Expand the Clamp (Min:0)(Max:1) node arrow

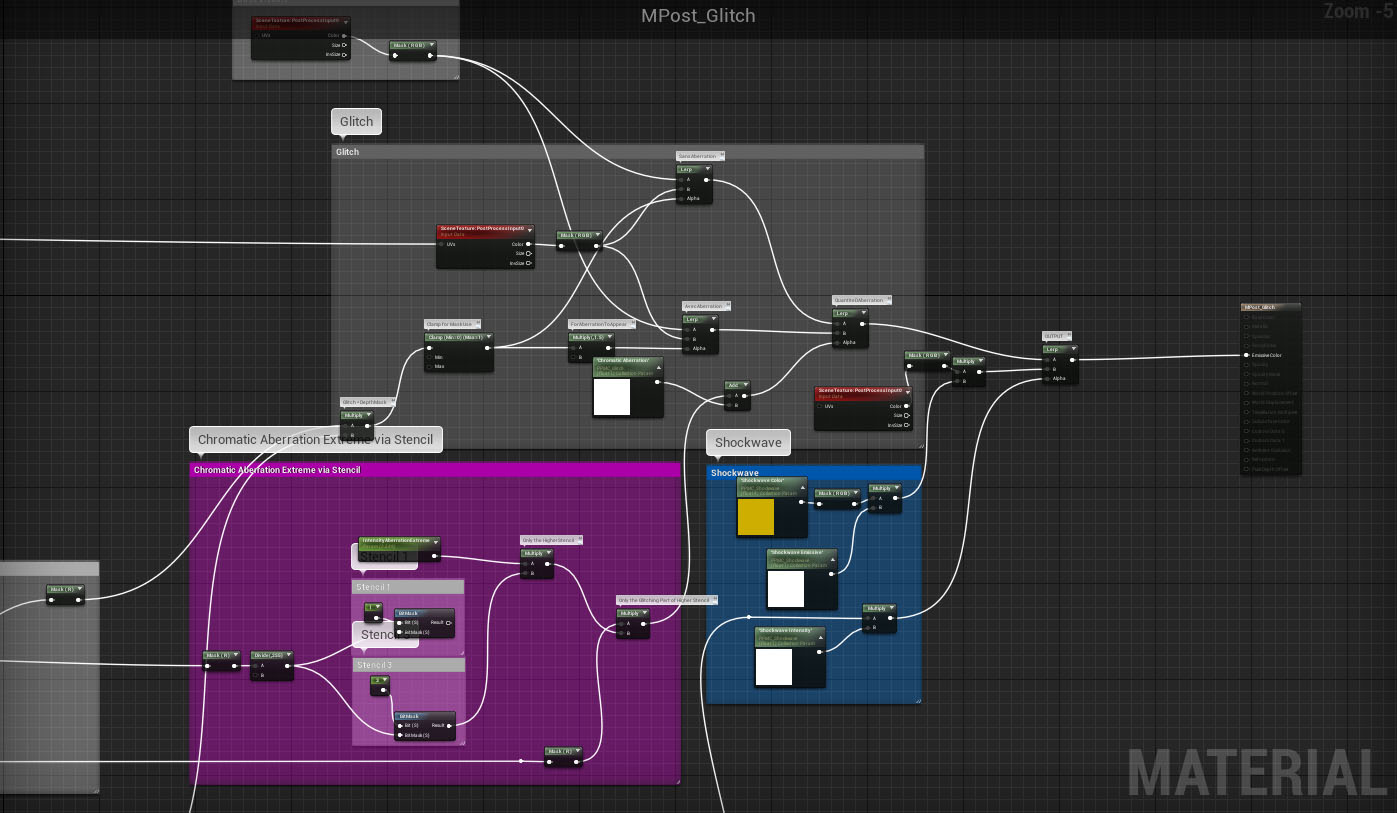(x=487, y=337)
